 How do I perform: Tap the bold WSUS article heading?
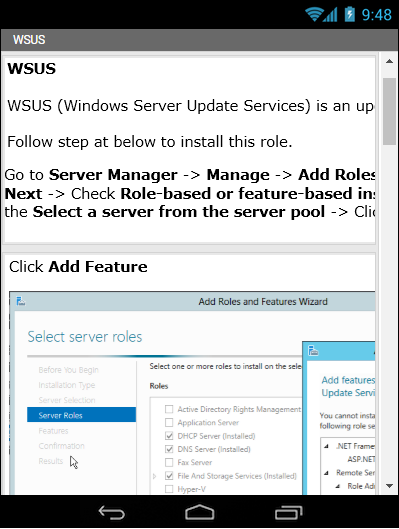click(x=32, y=69)
